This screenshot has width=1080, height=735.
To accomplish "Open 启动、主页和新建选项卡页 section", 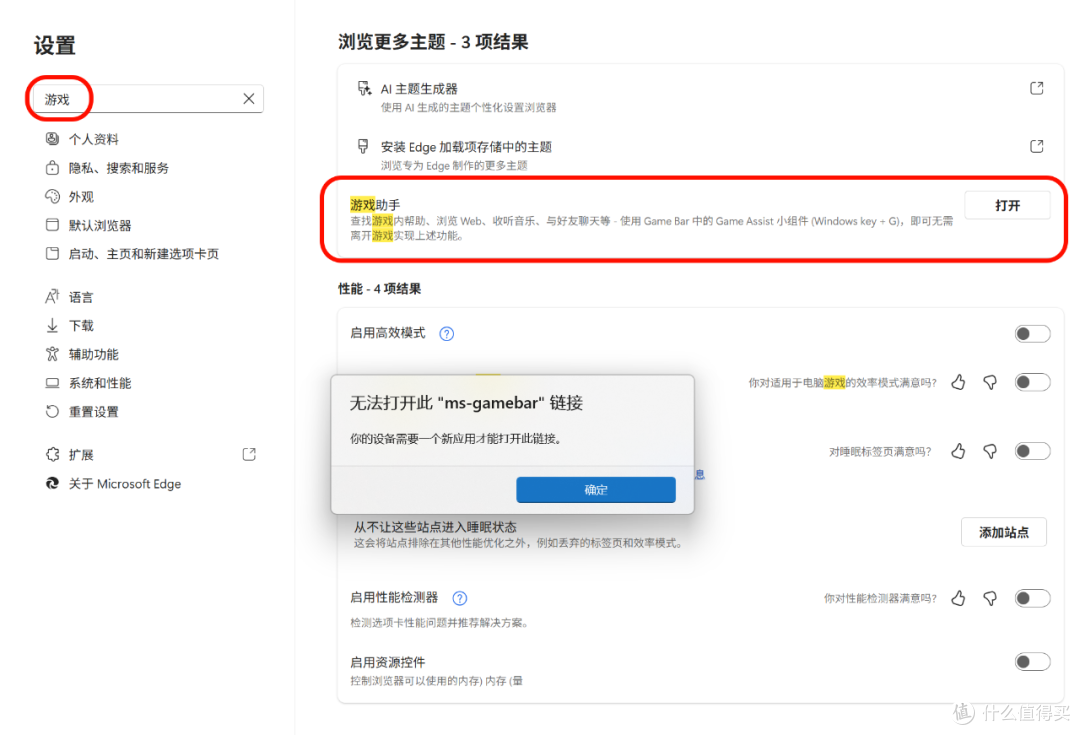I will tap(144, 254).
